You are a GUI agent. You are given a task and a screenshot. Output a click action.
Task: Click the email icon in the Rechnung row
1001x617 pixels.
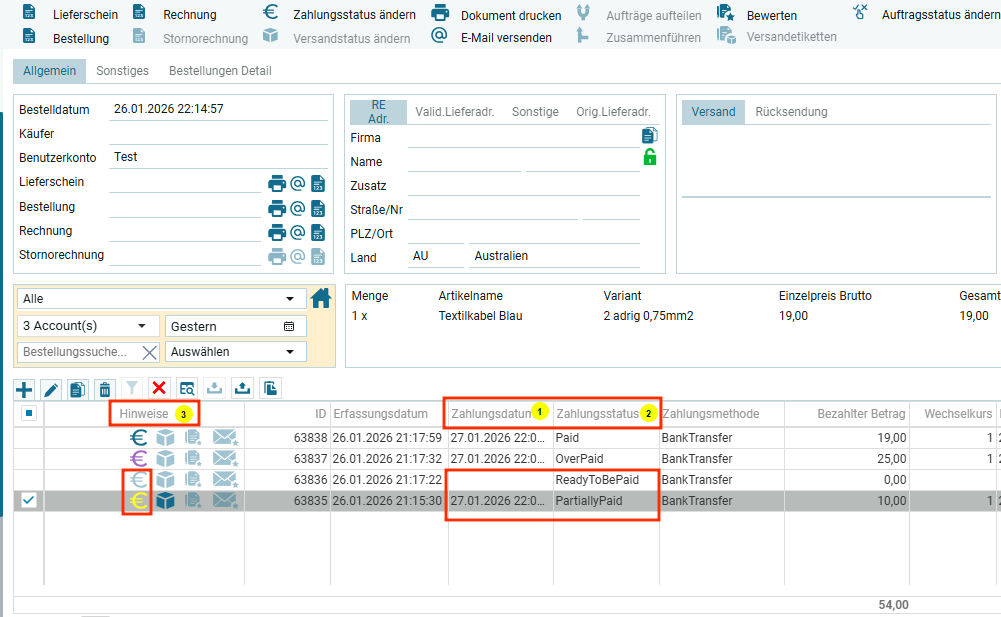tap(297, 232)
